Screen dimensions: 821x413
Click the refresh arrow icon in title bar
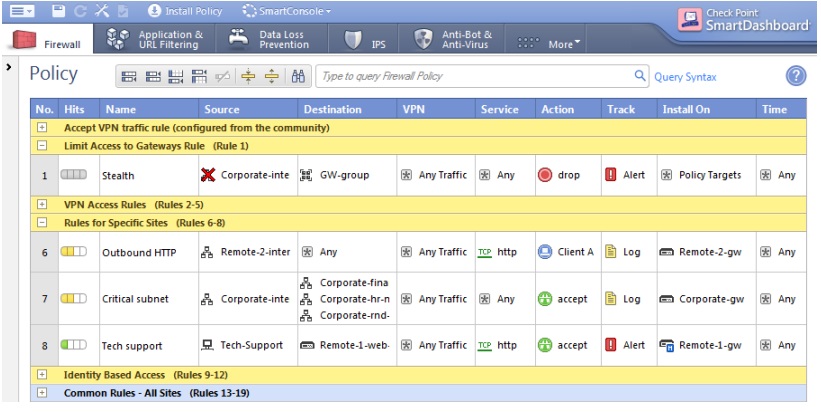80,11
